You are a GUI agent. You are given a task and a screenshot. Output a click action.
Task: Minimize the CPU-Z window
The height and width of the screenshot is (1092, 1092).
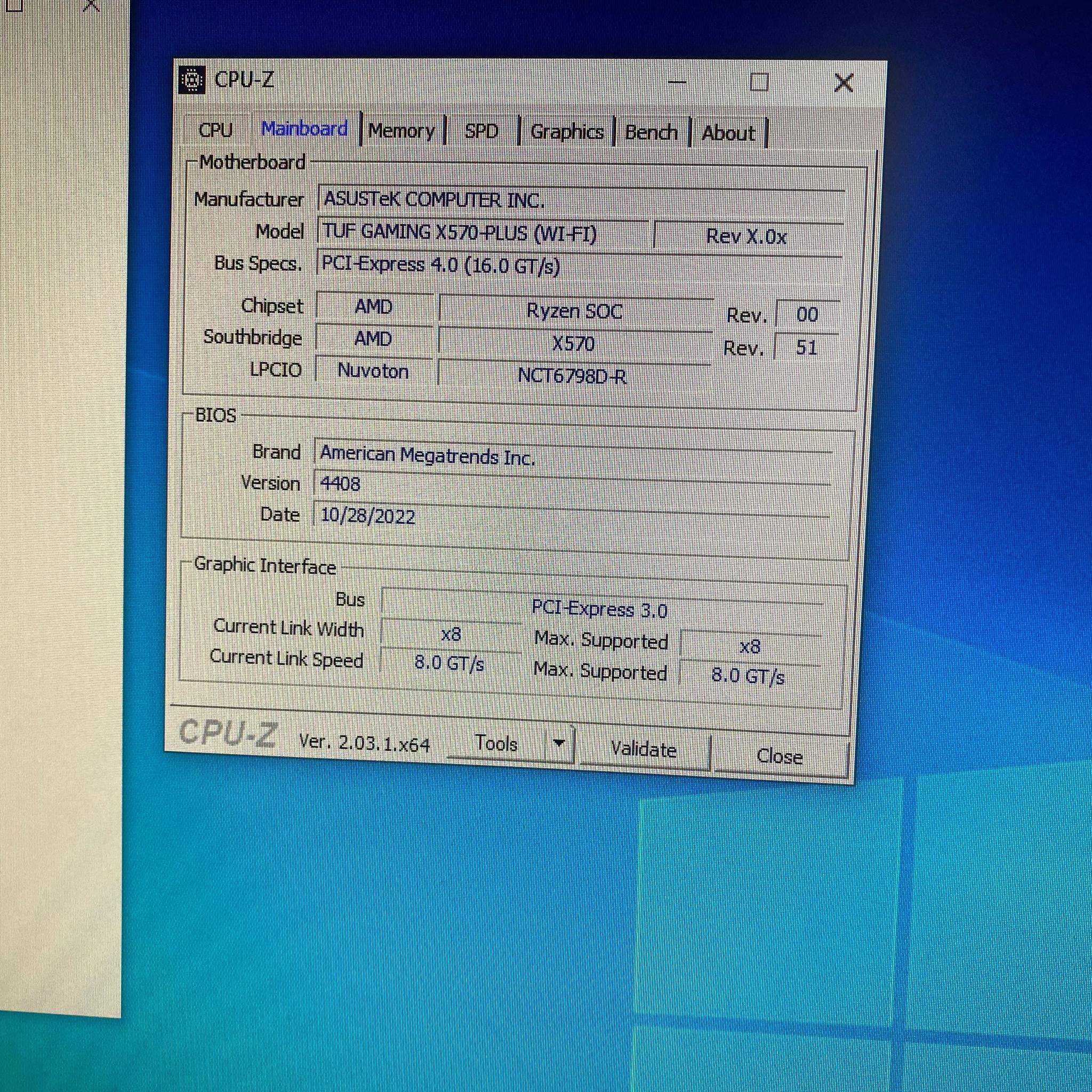(677, 82)
